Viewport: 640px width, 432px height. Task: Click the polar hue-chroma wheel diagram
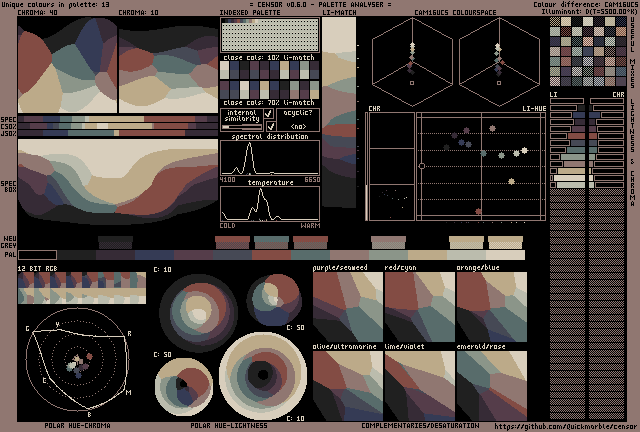[x=78, y=360]
